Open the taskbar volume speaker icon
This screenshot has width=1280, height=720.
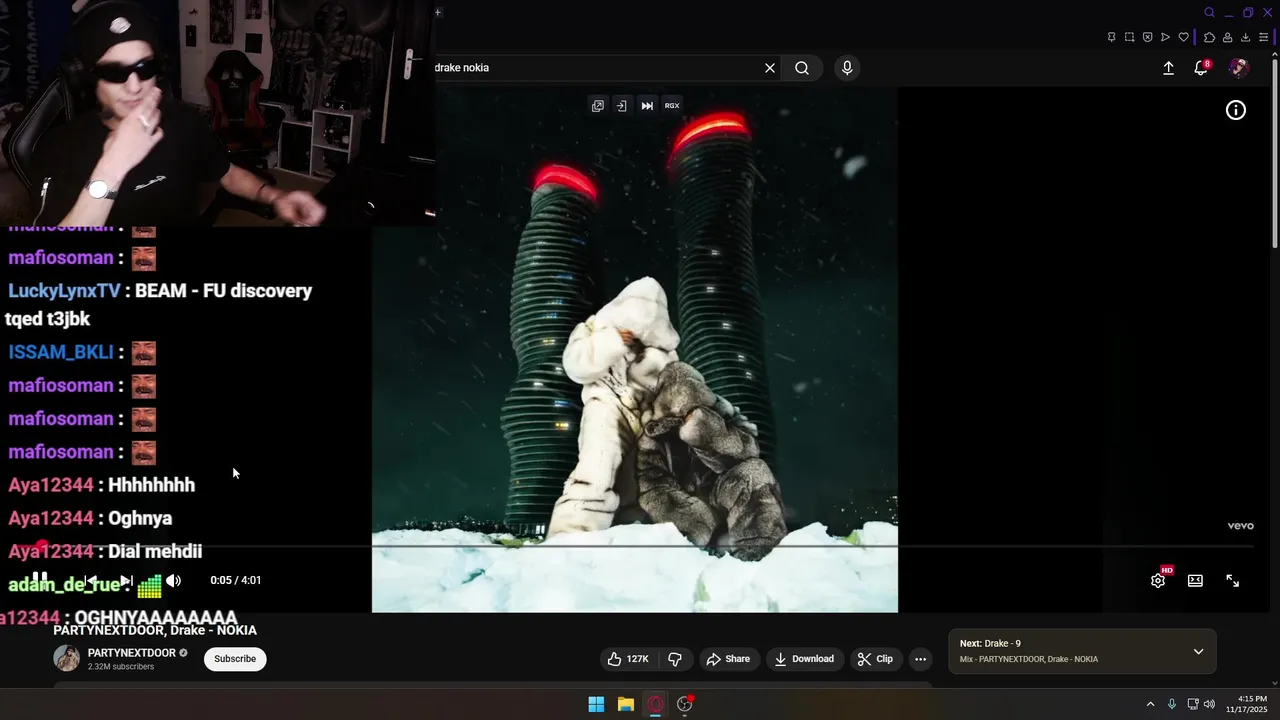(x=1209, y=704)
